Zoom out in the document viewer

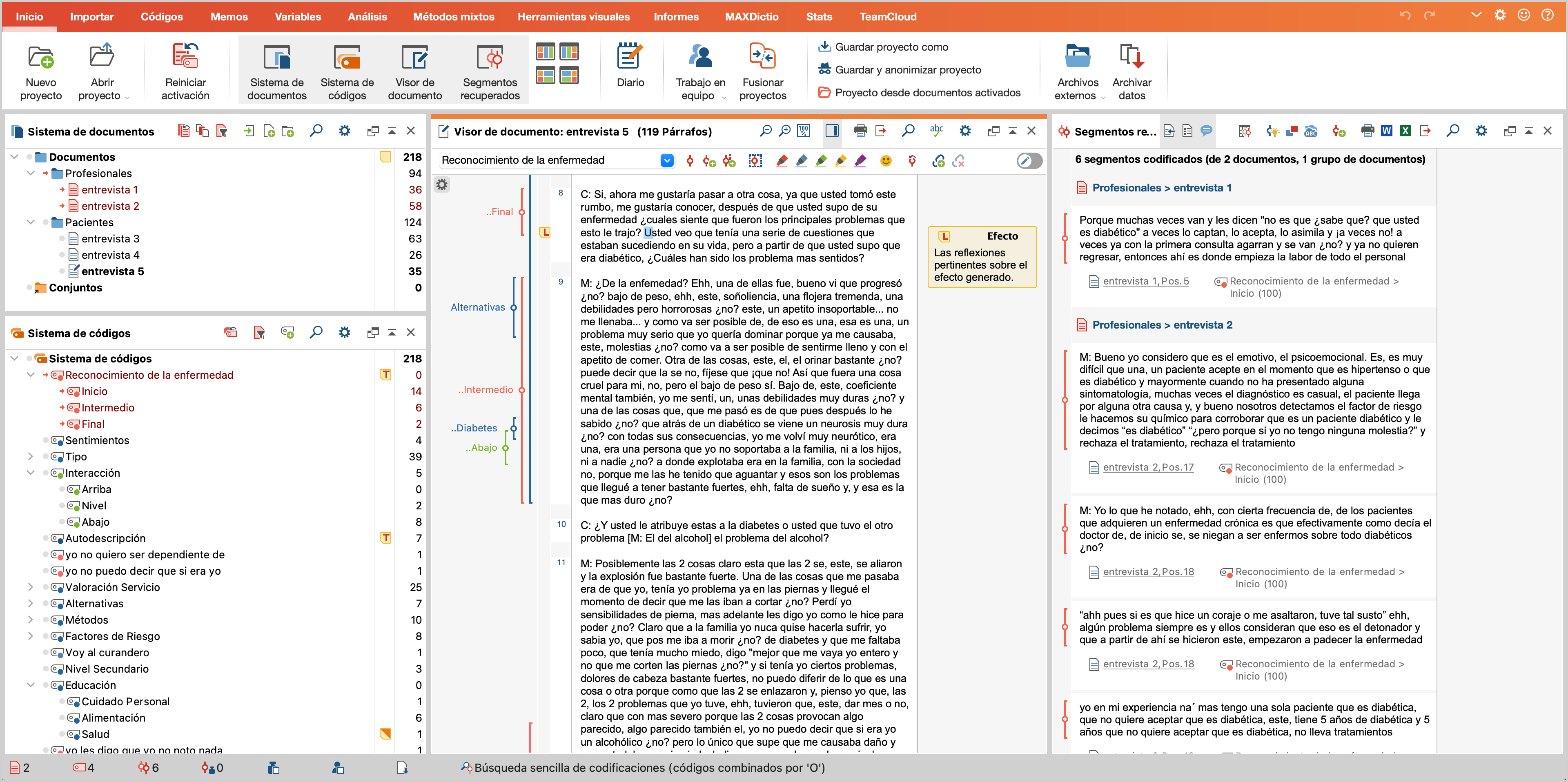click(766, 131)
